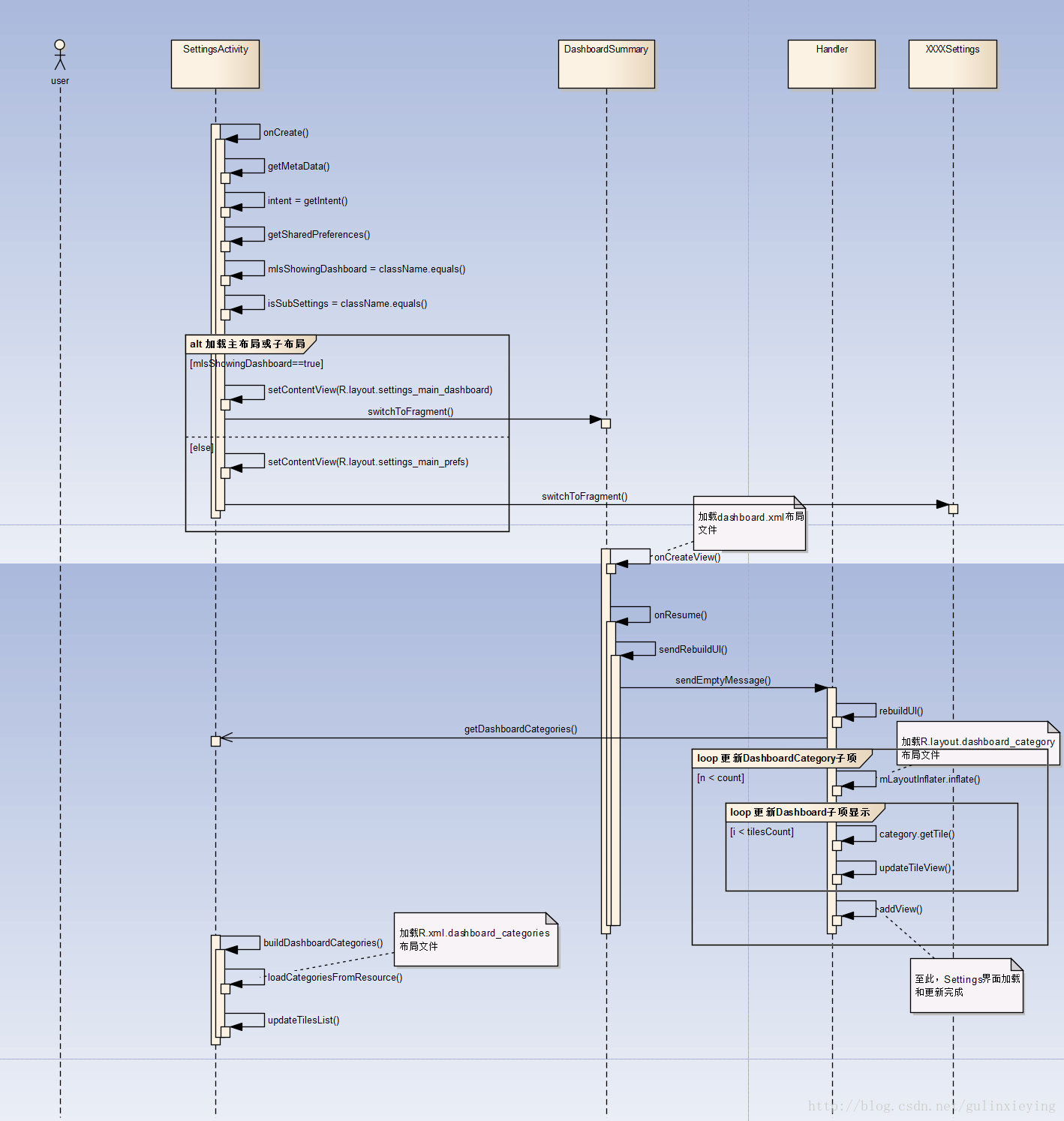Select the user actor icon
The height and width of the screenshot is (1121, 1064).
point(60,55)
